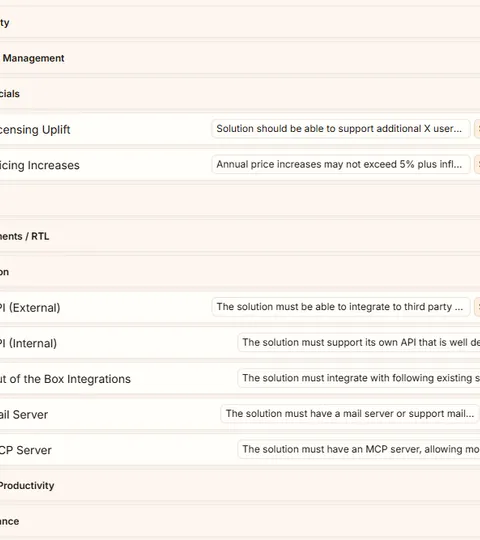Expand the section header ending in 'nce'

pos(240,521)
